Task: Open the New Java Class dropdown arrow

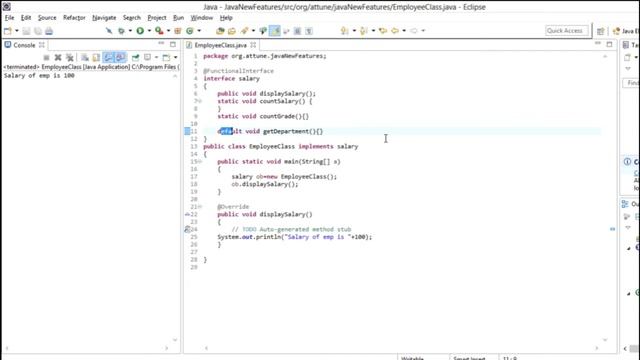Action: pyautogui.click(x=199, y=31)
